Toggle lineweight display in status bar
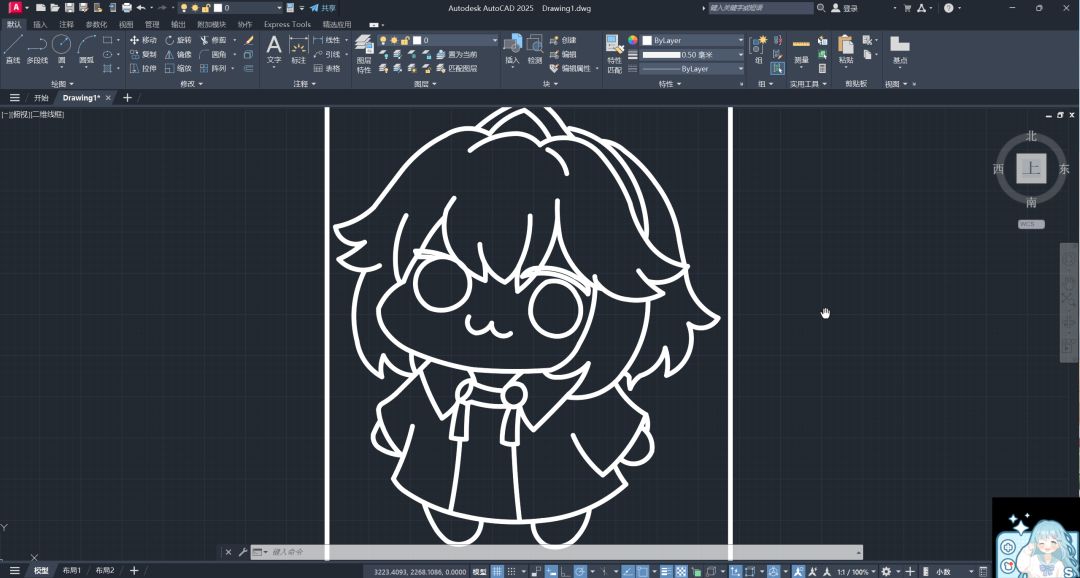This screenshot has width=1080, height=578. (x=665, y=572)
